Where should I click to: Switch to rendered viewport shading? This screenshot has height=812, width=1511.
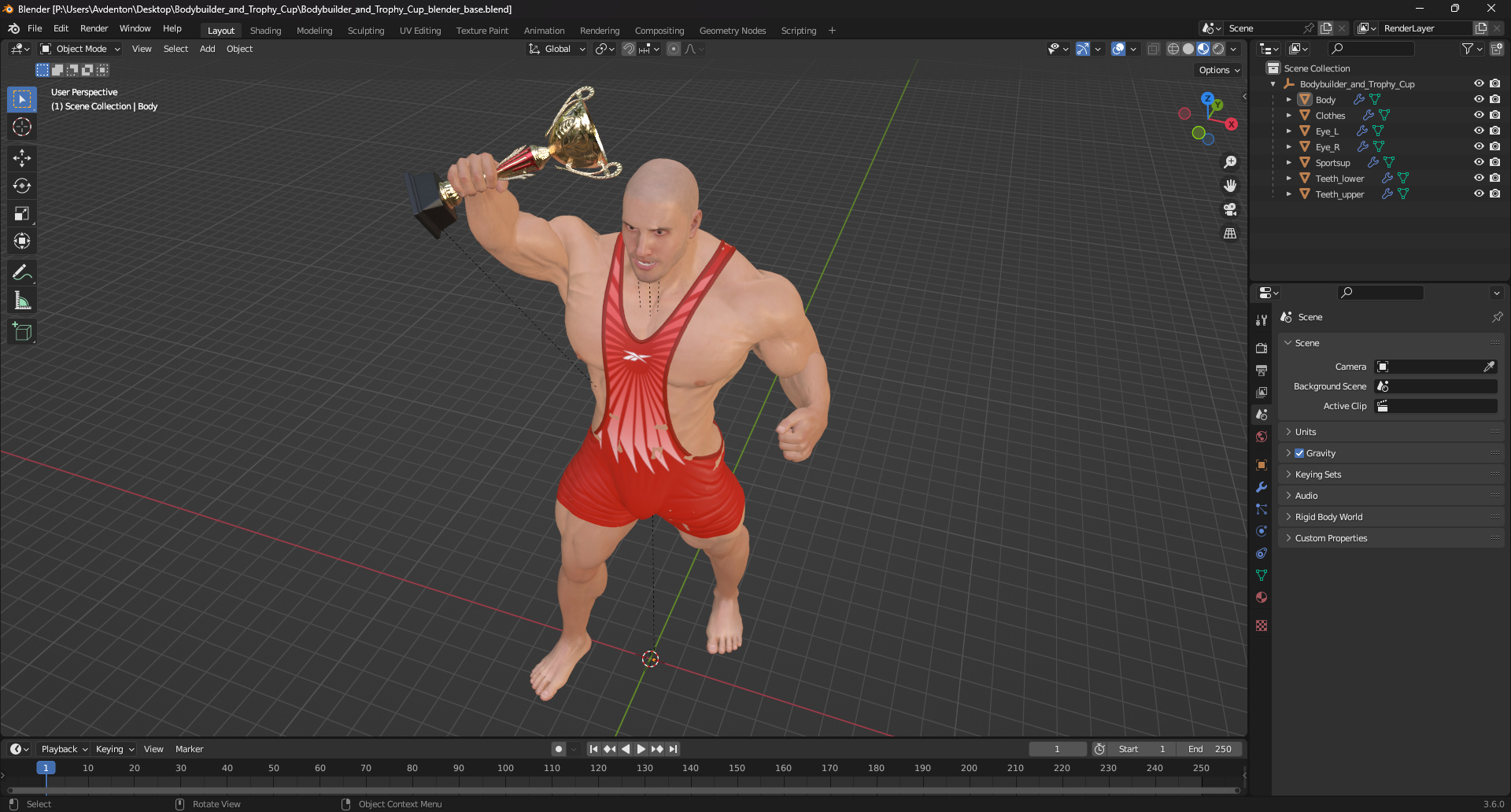tap(1218, 49)
